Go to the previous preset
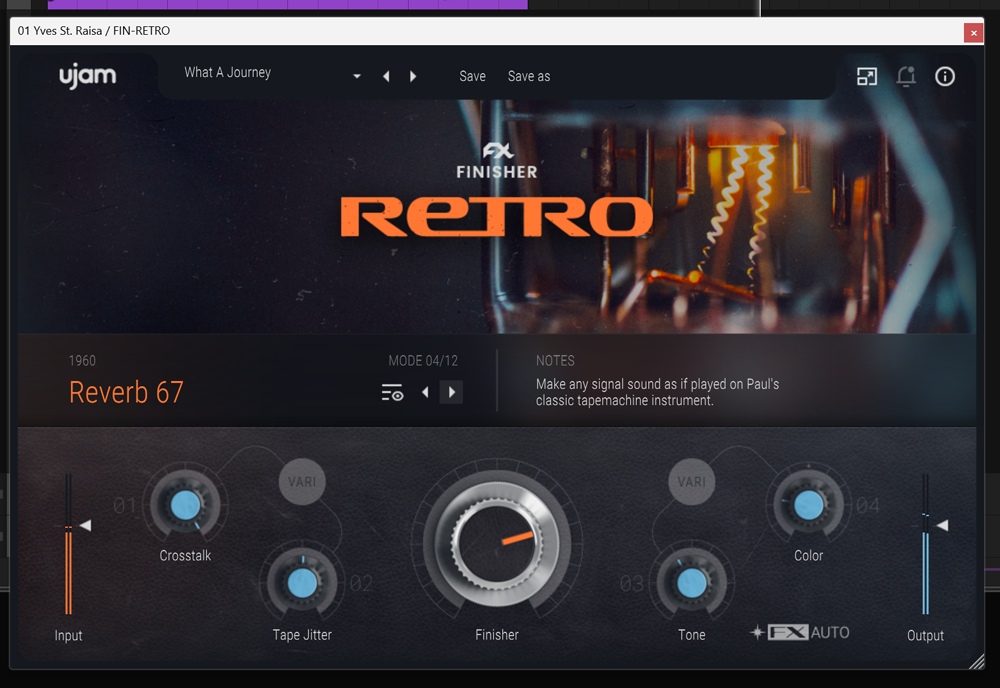This screenshot has width=1000, height=688. pos(386,77)
